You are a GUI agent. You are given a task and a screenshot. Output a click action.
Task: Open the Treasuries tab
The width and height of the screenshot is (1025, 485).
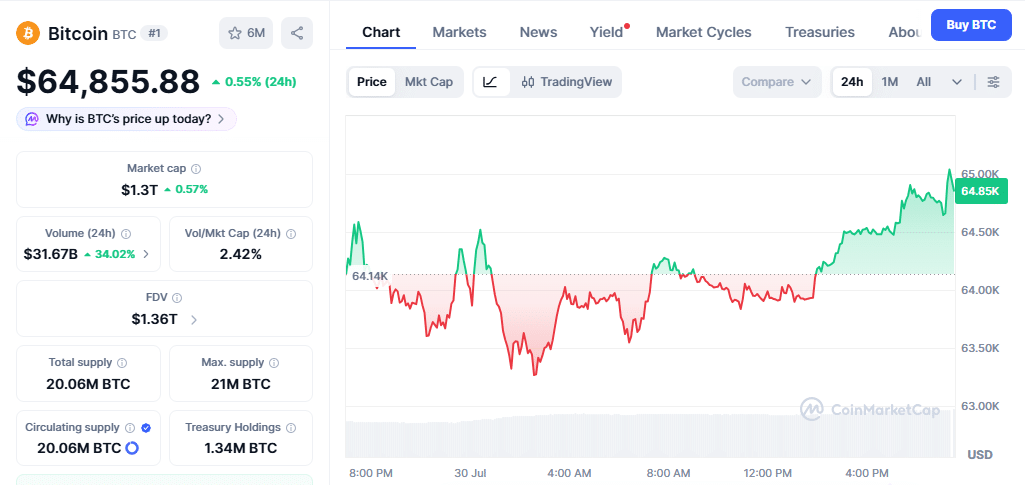point(820,32)
